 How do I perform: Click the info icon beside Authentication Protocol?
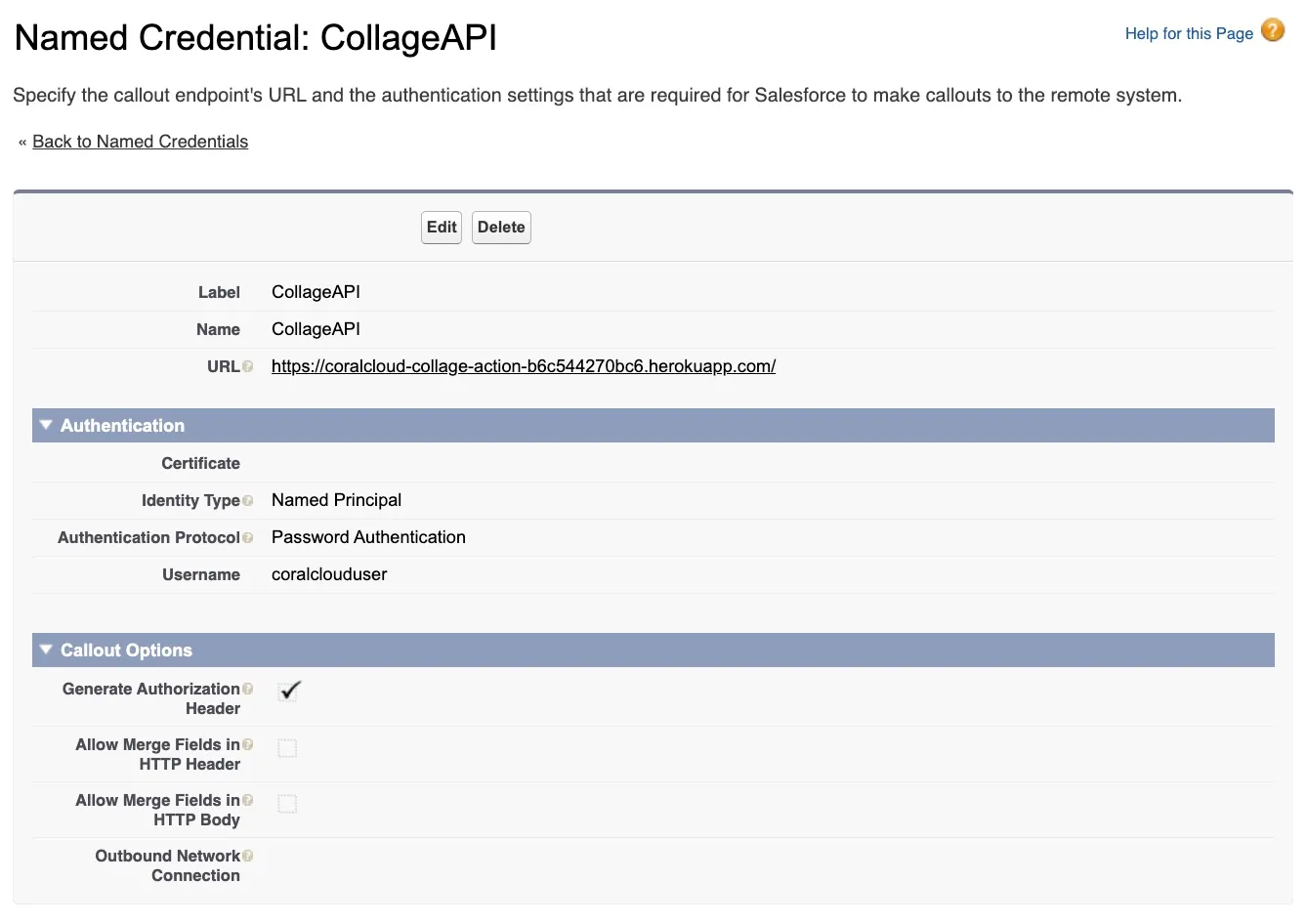(248, 538)
